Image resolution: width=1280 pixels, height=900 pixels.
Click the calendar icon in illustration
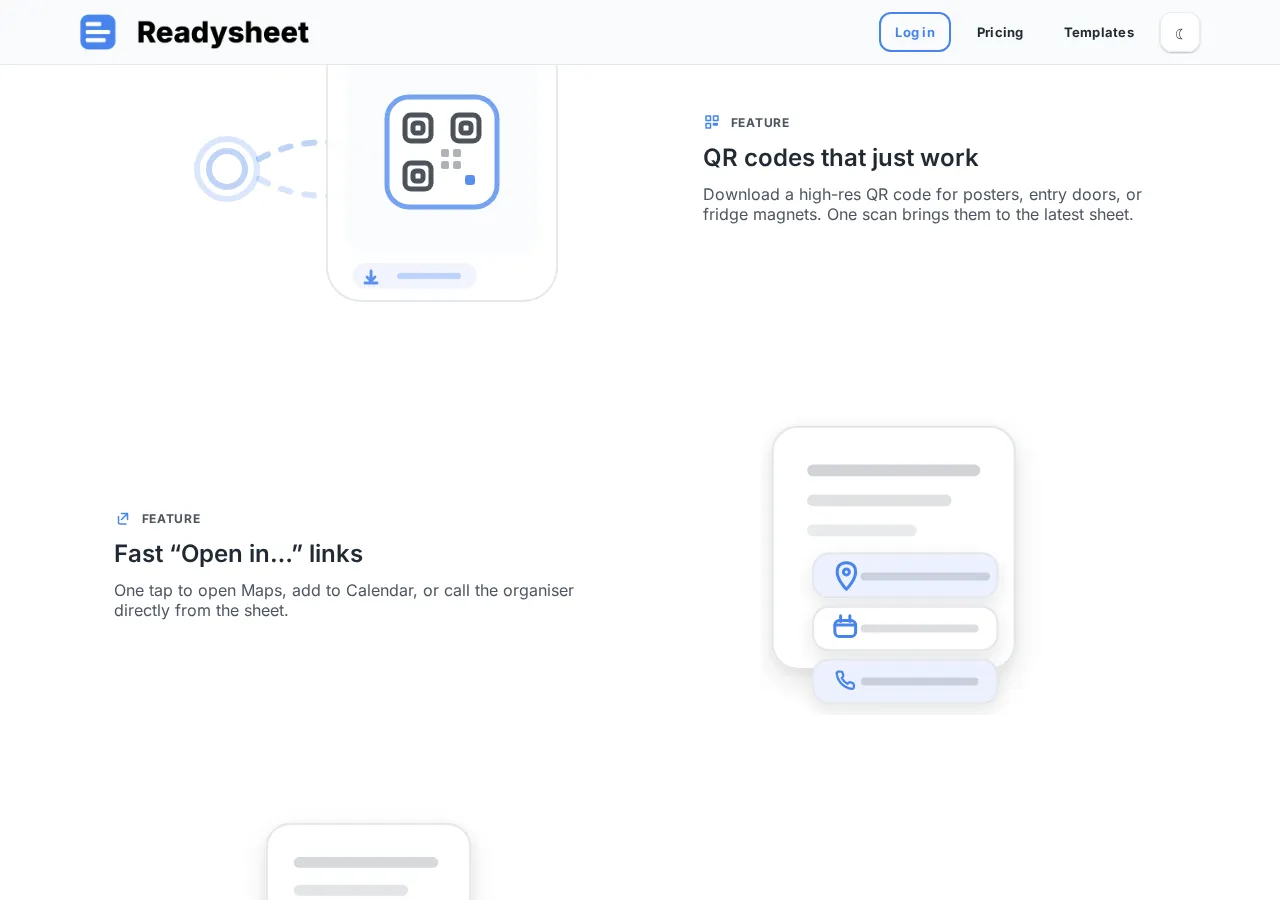pyautogui.click(x=846, y=627)
